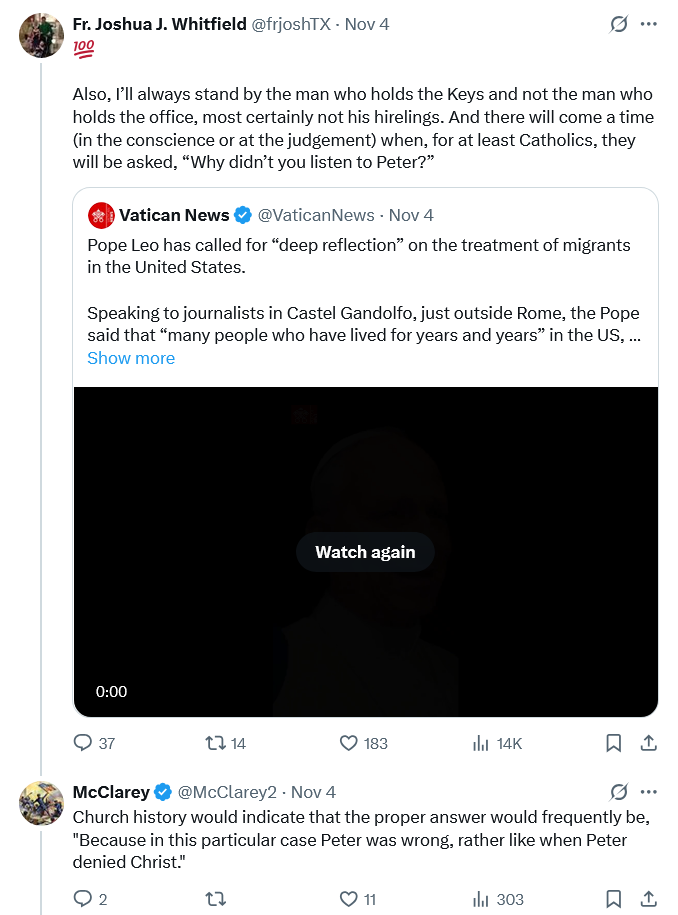Bookmark Fr. Joshua Whitfield's post
Screen dimensions: 678x915
pos(614,743)
